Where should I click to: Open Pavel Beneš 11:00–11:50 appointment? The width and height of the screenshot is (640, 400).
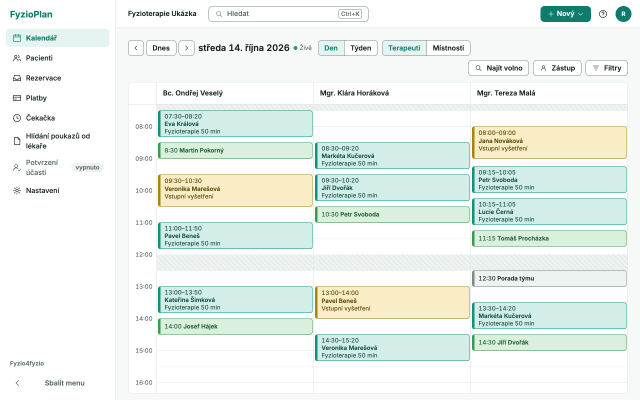click(x=236, y=236)
